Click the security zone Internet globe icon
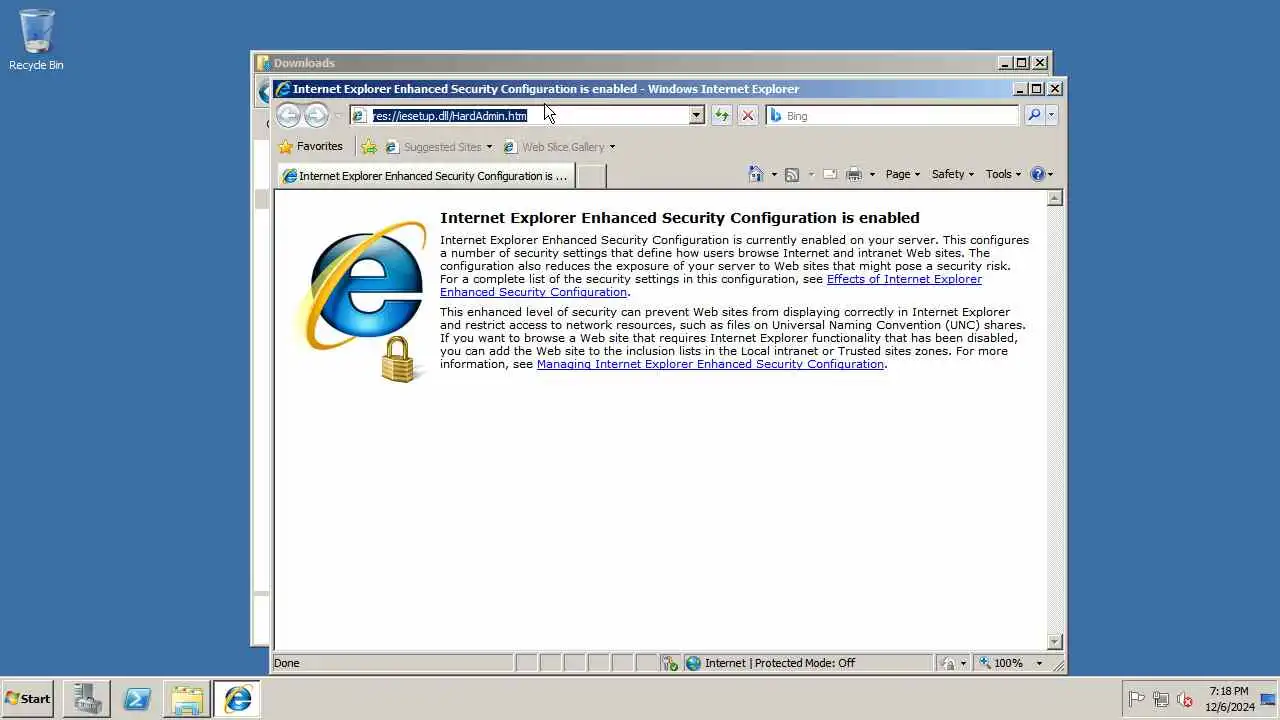 (693, 663)
